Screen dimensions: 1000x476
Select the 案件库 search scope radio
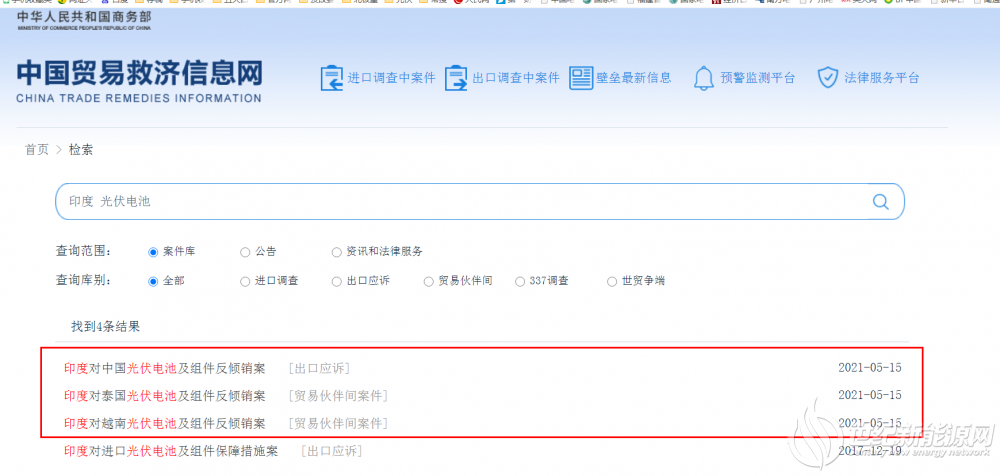pos(153,252)
